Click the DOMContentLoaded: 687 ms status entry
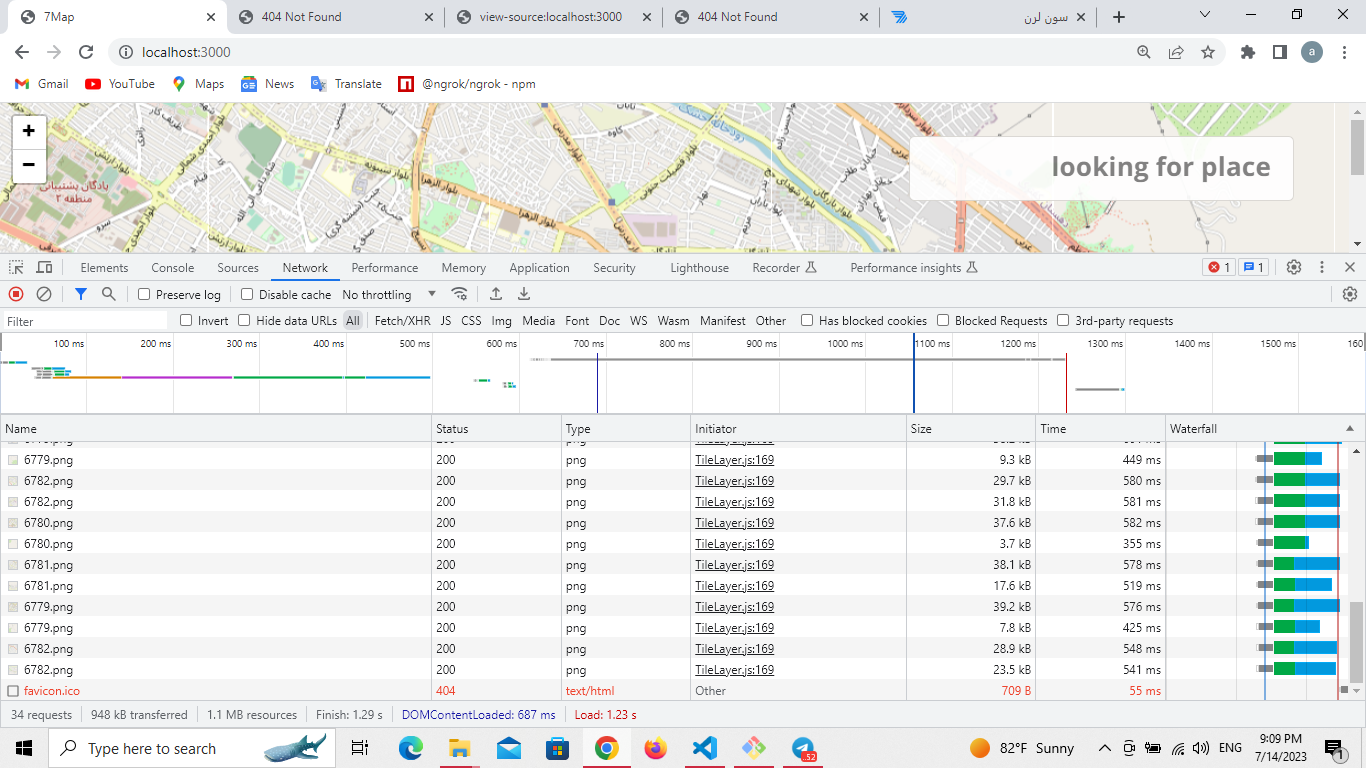Screen dimensions: 1366x768 click(478, 715)
